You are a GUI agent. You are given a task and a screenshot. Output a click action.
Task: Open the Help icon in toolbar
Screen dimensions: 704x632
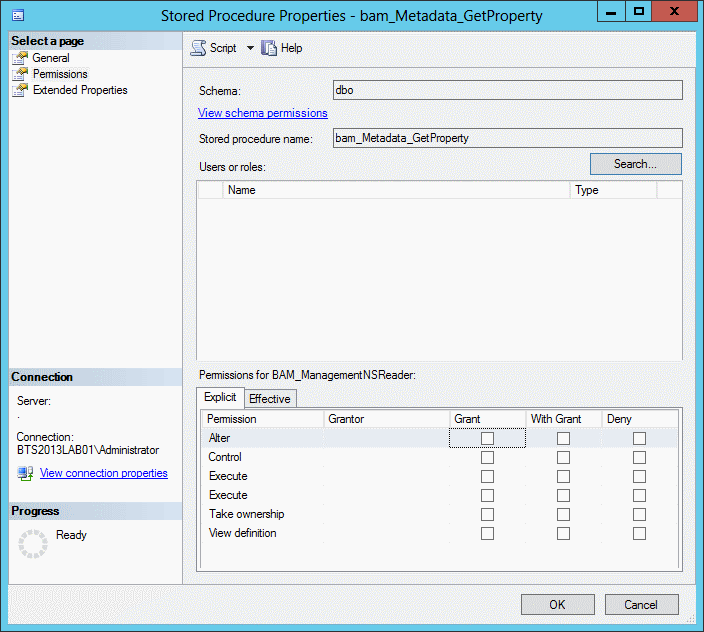269,48
